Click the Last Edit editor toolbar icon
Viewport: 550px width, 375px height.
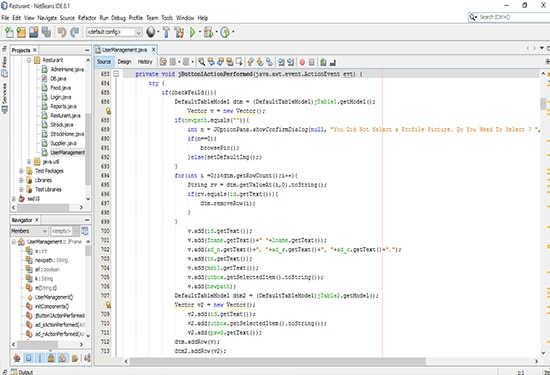pyautogui.click(x=163, y=62)
